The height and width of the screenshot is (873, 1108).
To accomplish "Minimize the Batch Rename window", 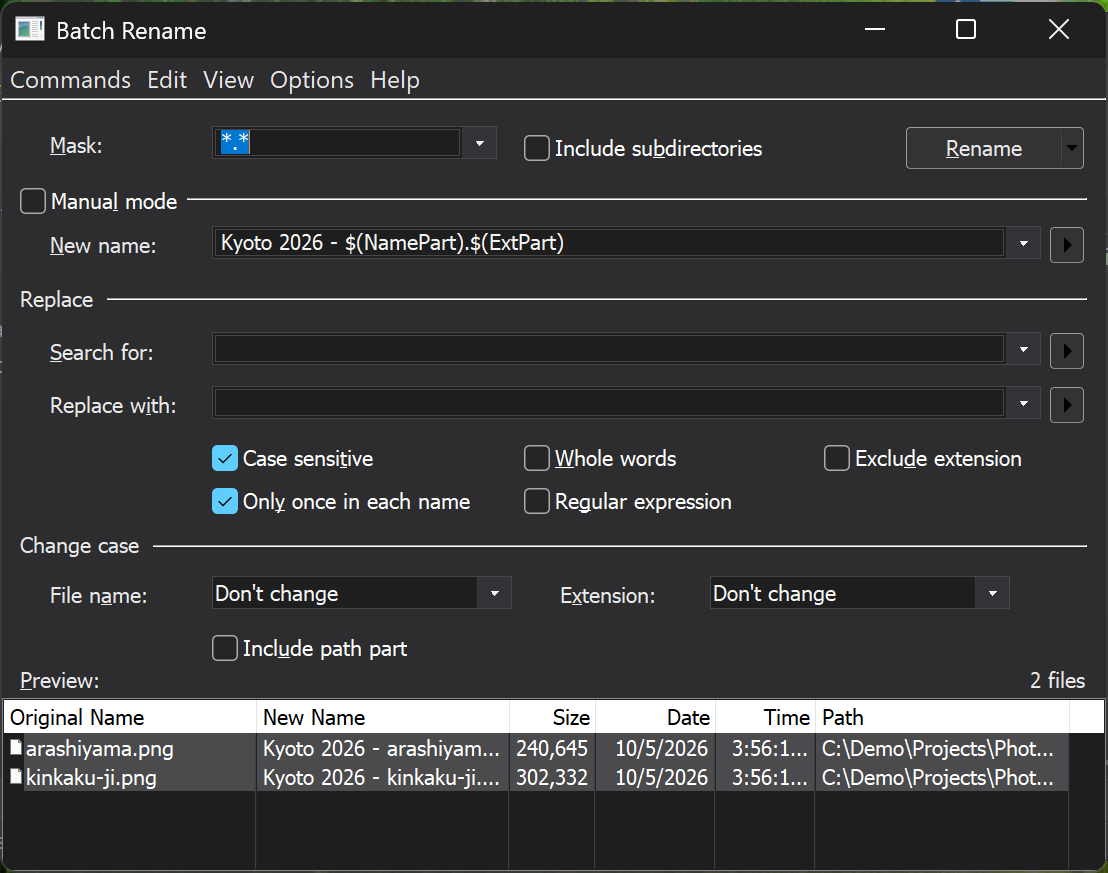I will click(875, 29).
